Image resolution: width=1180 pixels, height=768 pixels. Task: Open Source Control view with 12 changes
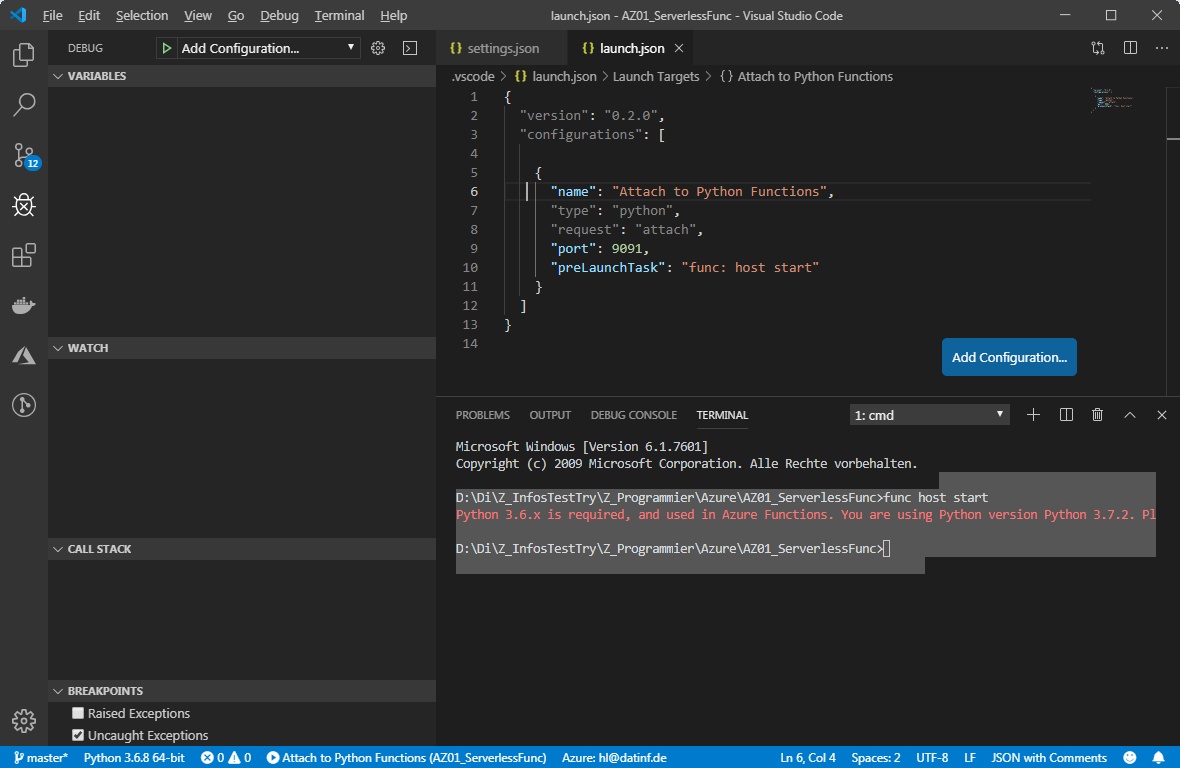25,155
